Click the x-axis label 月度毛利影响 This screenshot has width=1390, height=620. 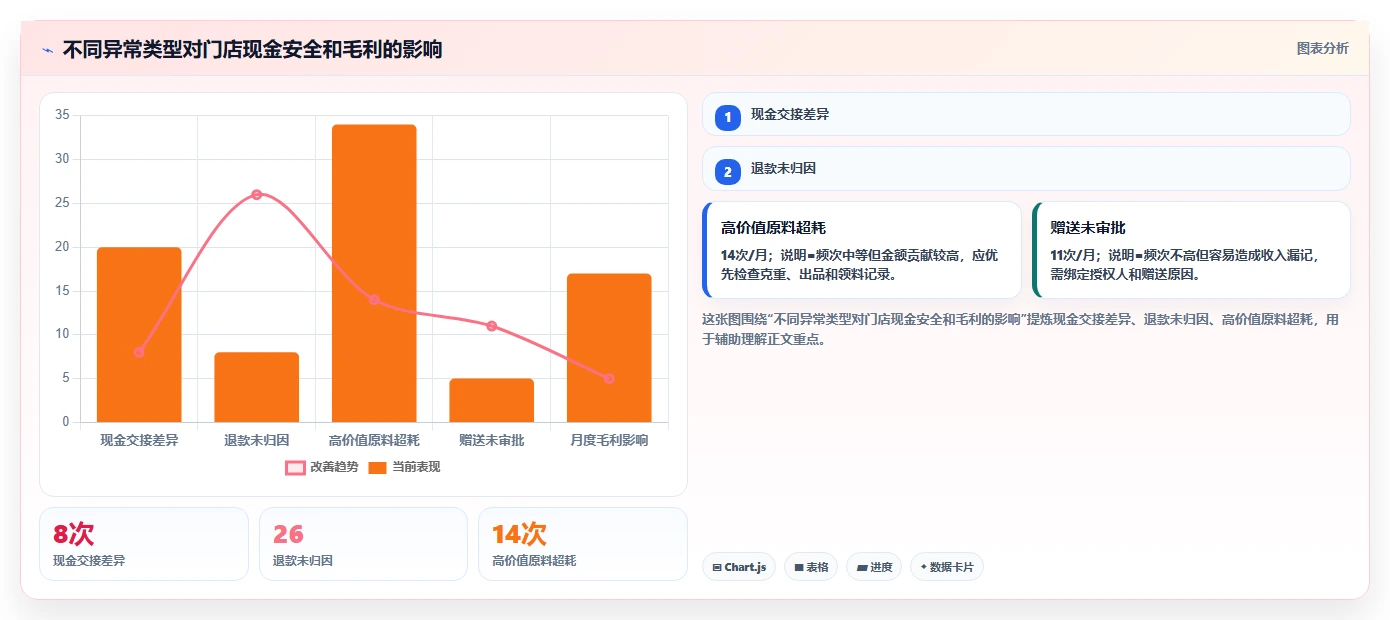(x=609, y=440)
